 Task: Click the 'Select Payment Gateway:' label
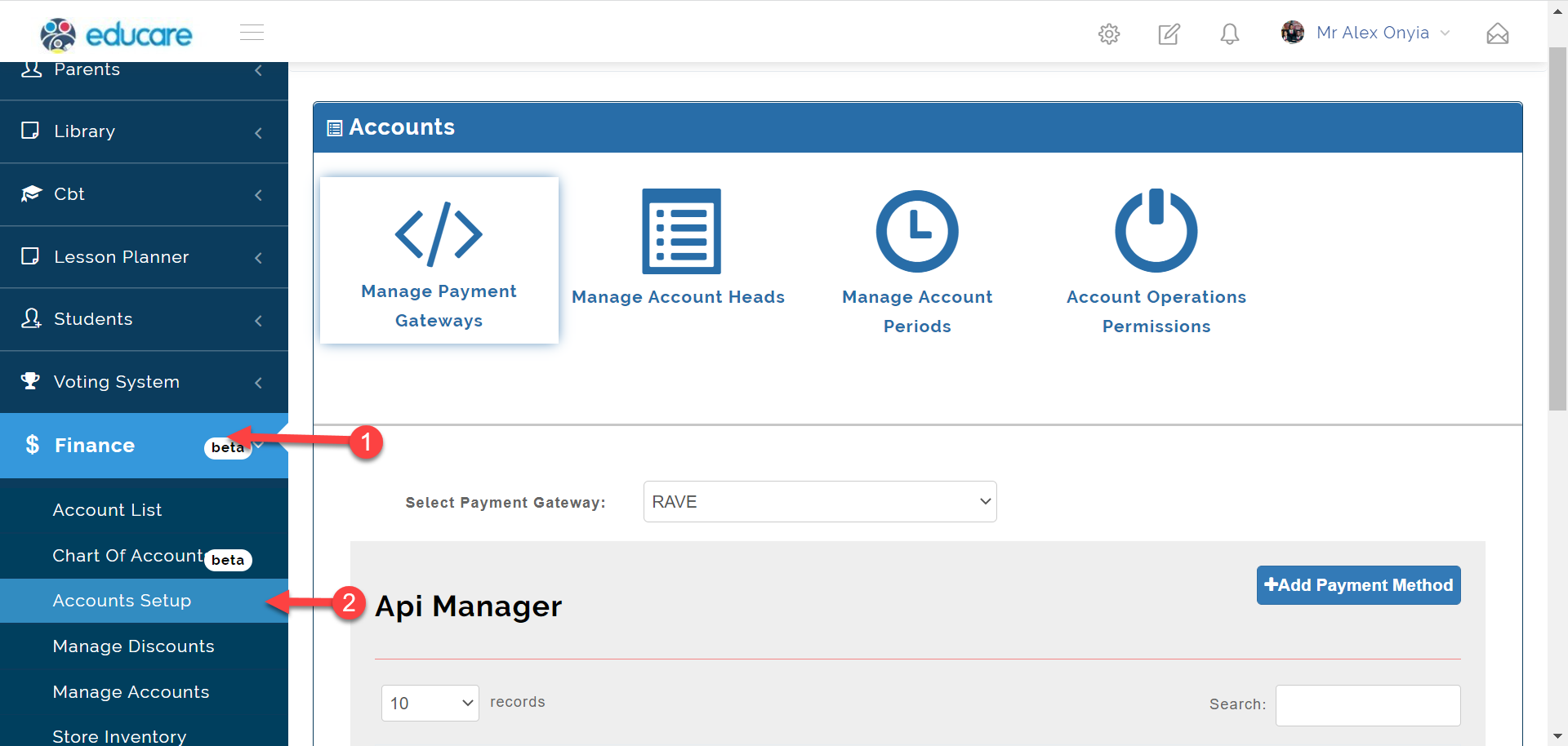[x=506, y=503]
